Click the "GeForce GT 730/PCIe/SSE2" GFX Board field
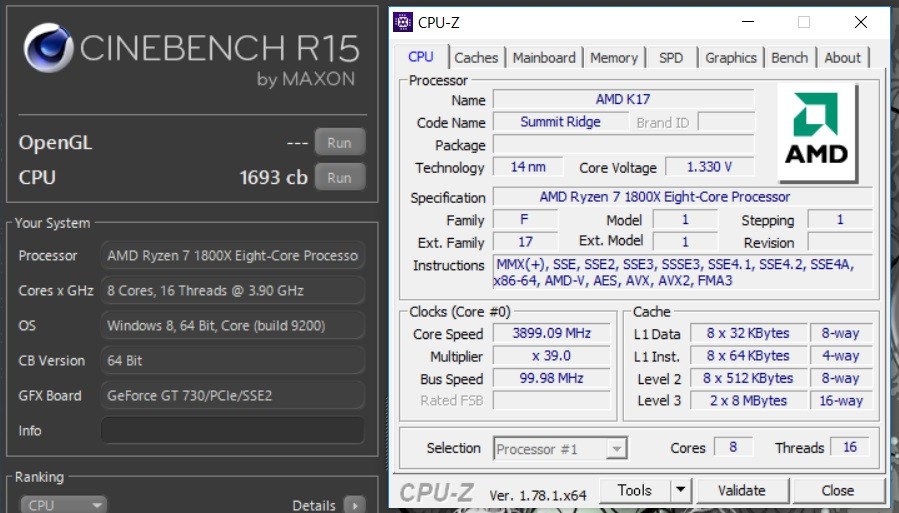 pyautogui.click(x=233, y=395)
